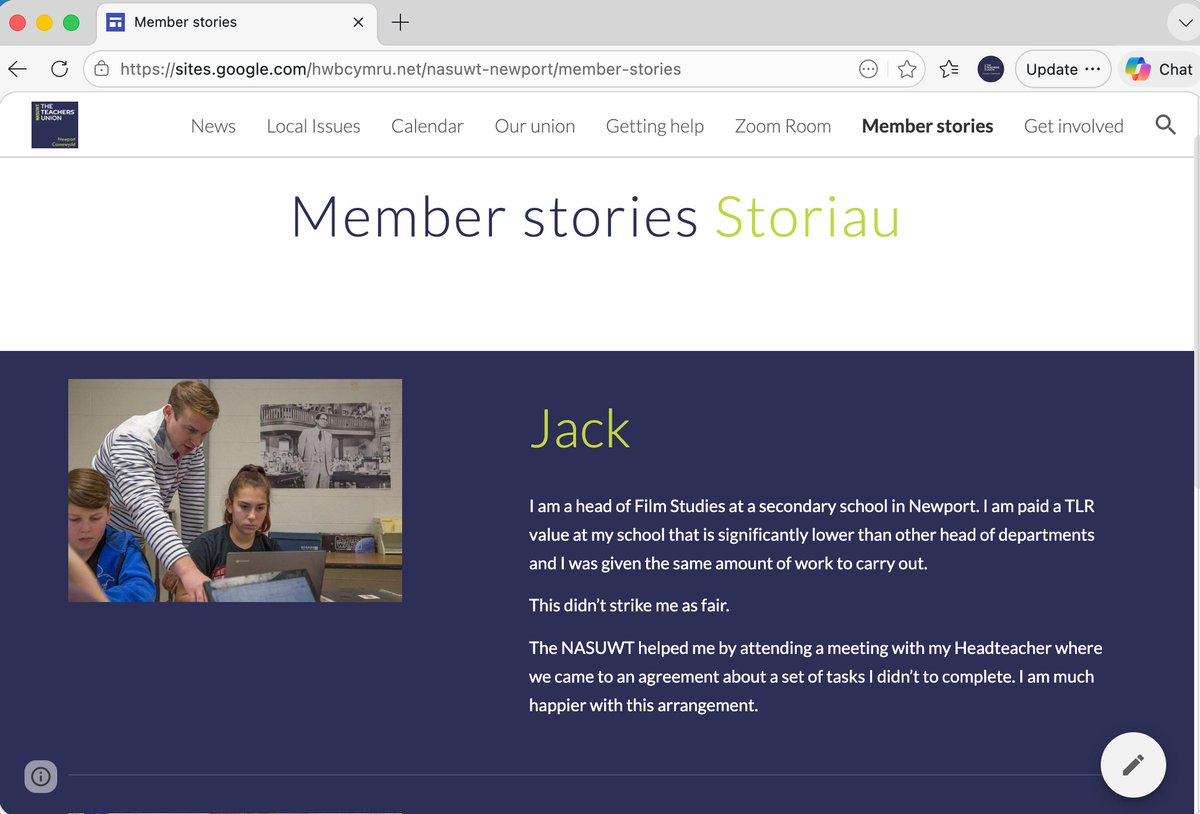Viewport: 1200px width, 814px height.
Task: Navigate to Our union
Action: click(535, 126)
